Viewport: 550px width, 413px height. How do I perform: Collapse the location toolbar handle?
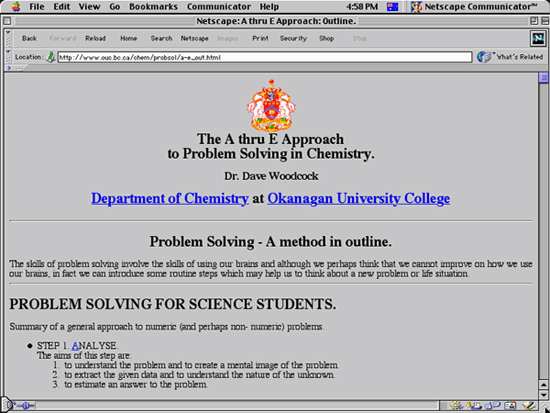(8, 56)
